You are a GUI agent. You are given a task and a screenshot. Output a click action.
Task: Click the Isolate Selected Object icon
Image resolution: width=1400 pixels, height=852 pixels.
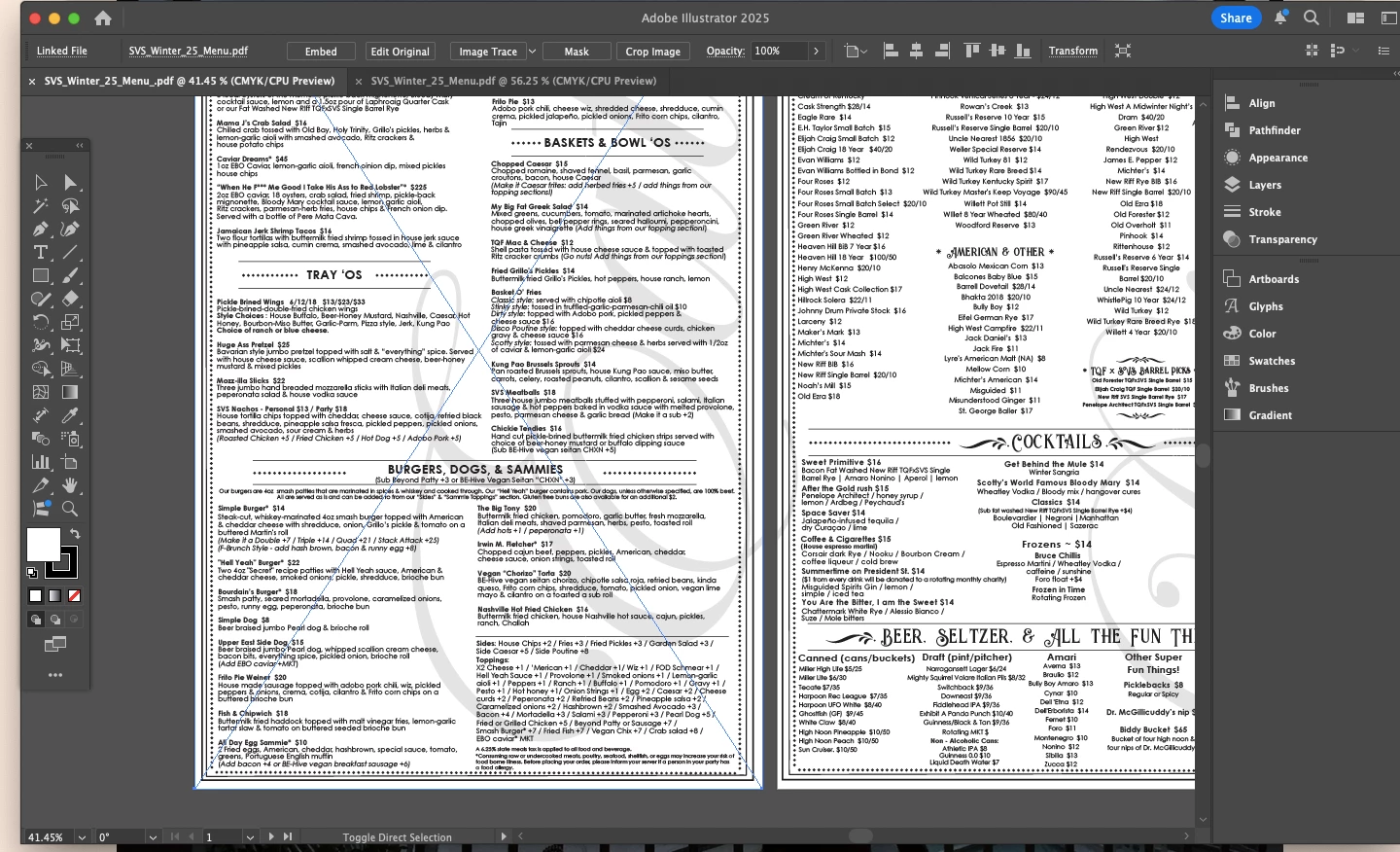(1123, 51)
